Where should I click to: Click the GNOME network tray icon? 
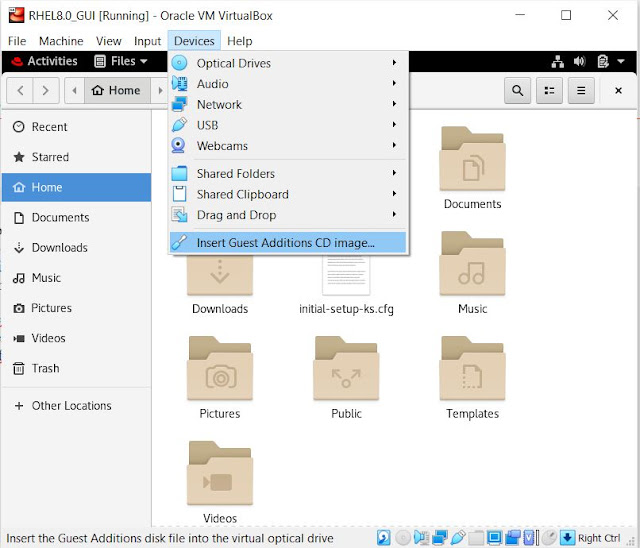[558, 62]
